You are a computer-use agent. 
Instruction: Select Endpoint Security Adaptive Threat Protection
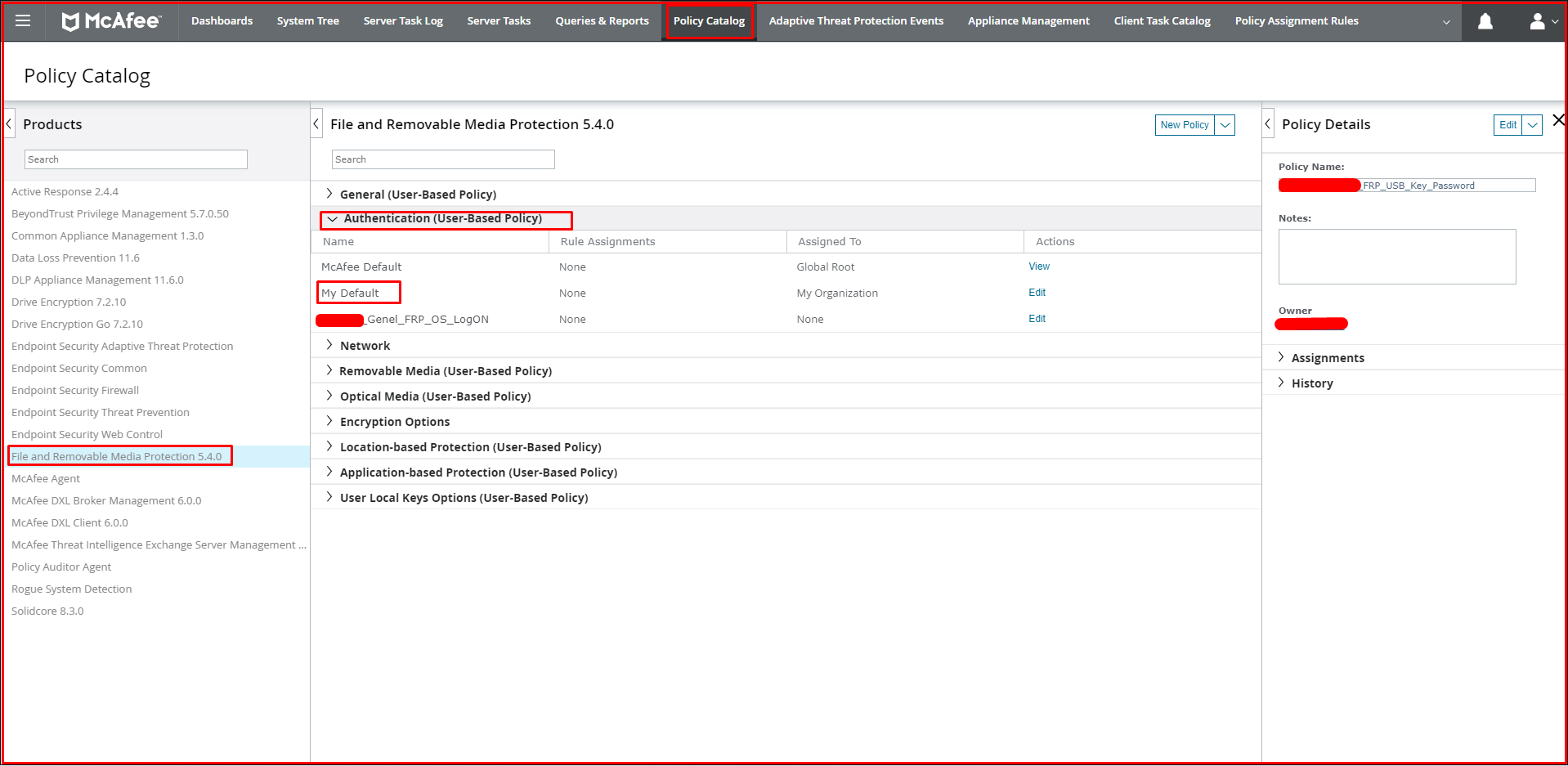pos(123,346)
